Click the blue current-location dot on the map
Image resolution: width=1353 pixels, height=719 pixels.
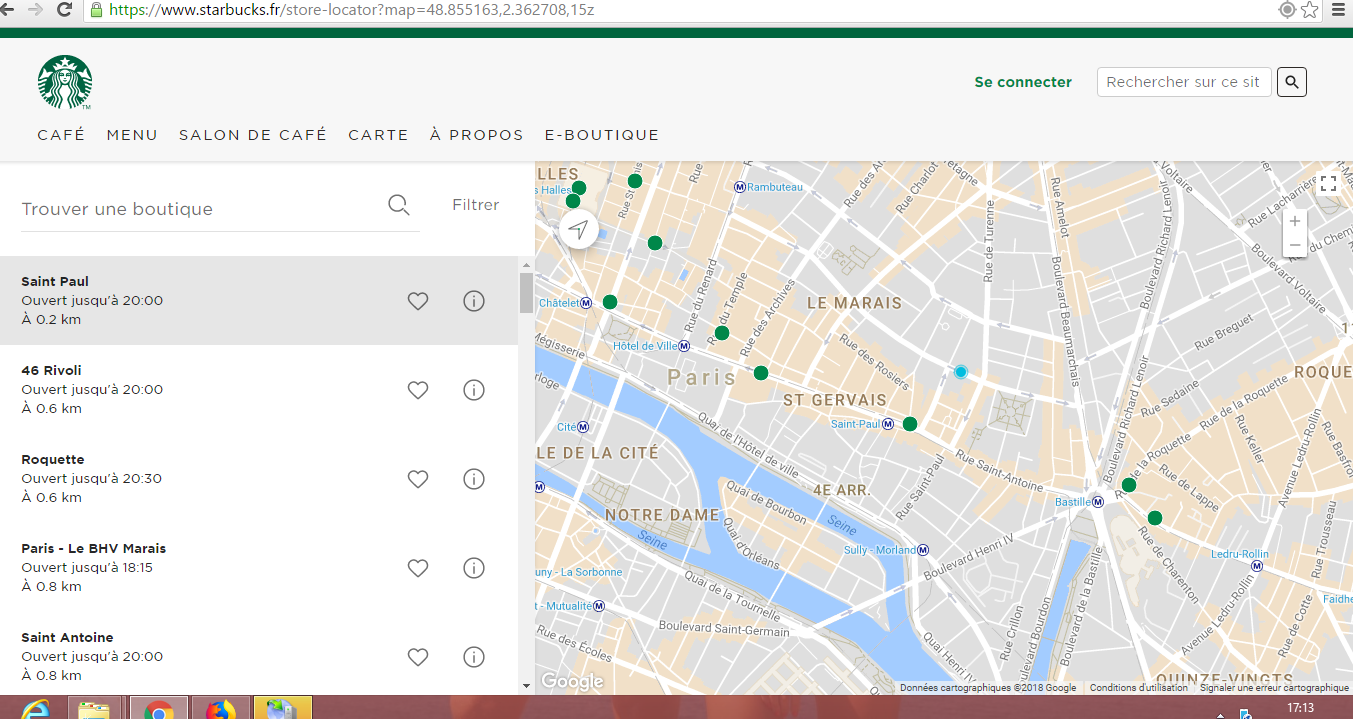(x=961, y=372)
